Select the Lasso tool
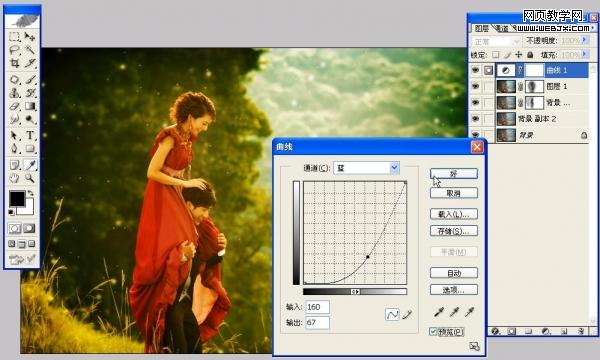This screenshot has height=360, width=600. pos(14,50)
